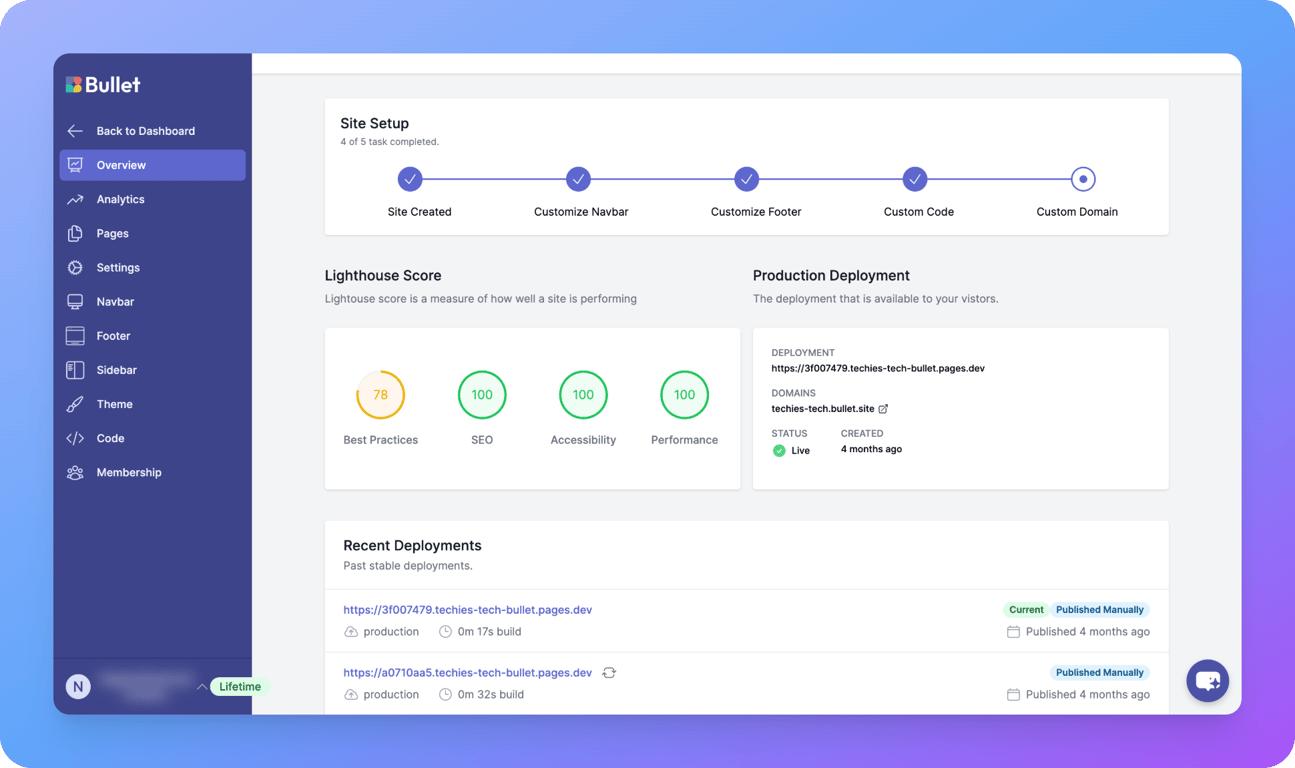The image size is (1295, 768).
Task: Click the "4 of 5 task completed." text
Action: click(389, 142)
